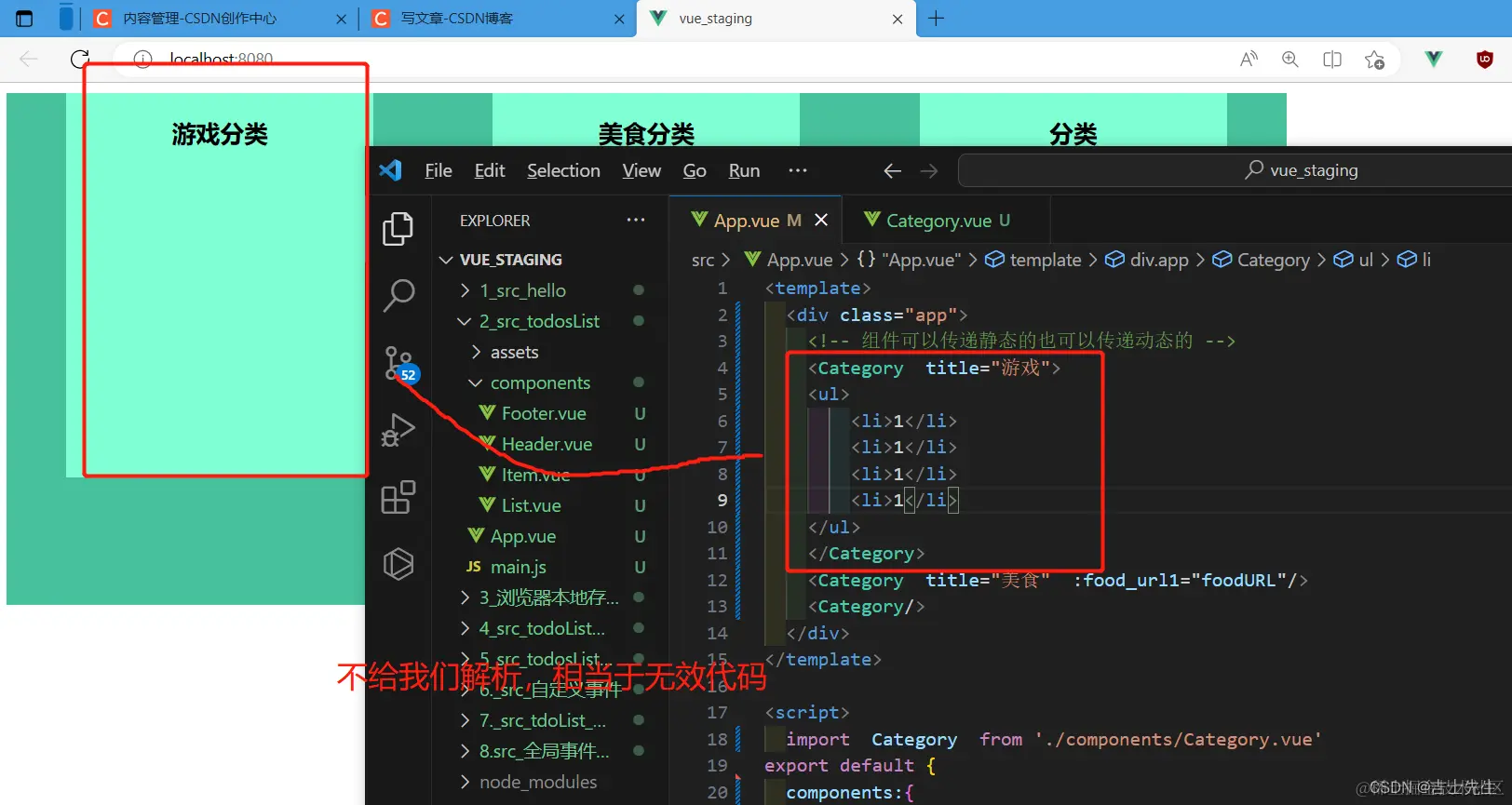Click the 美食分类 heading on the page

[x=645, y=134]
